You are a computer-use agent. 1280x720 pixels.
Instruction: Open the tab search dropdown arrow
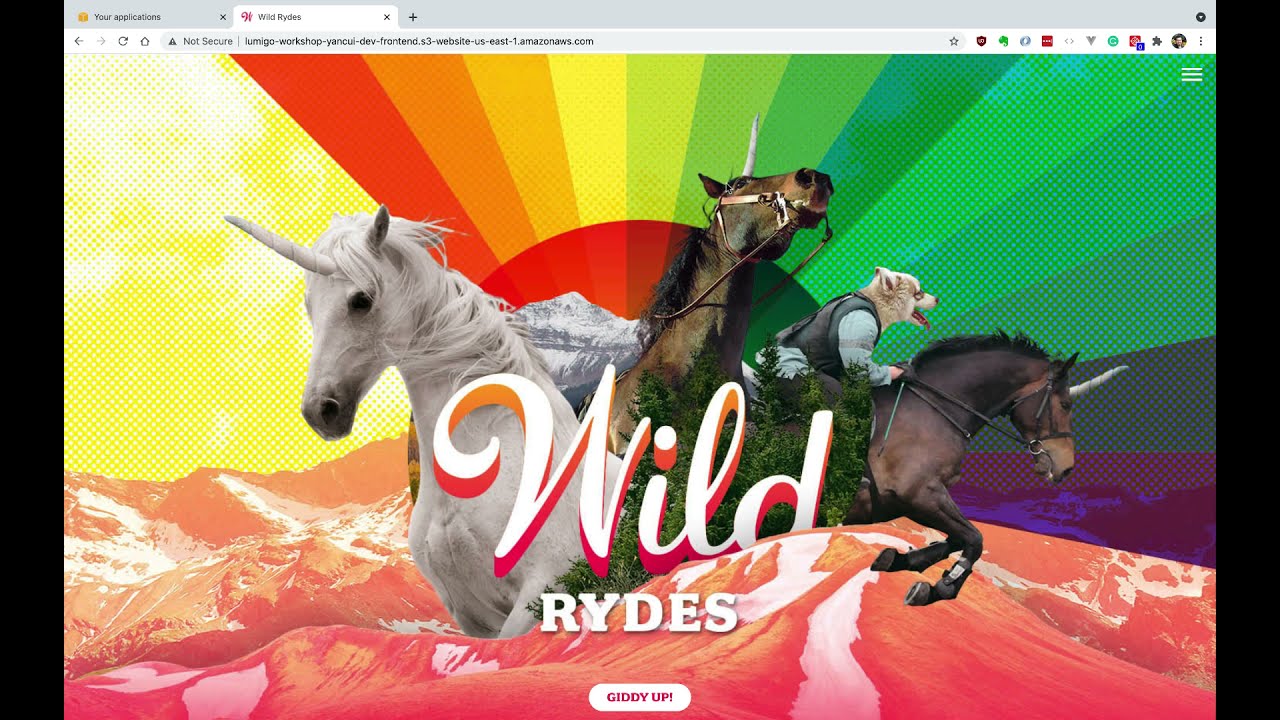click(x=1200, y=17)
